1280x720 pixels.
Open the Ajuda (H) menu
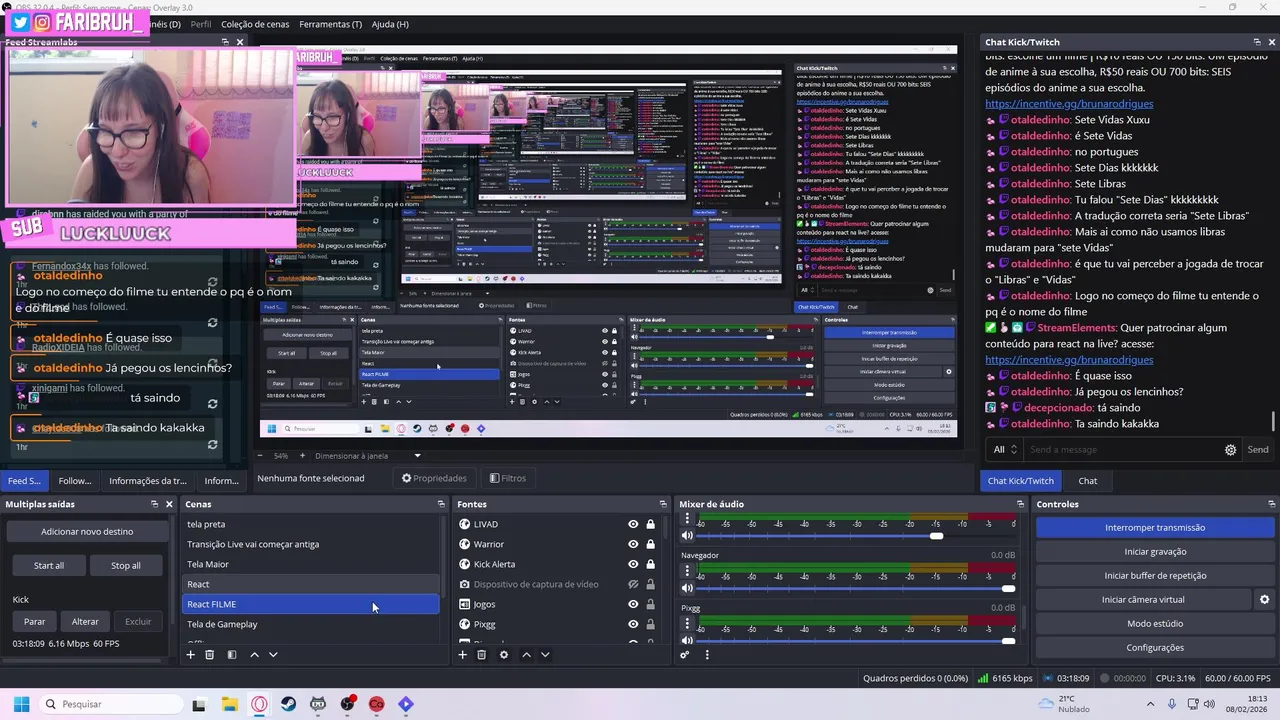click(x=390, y=24)
